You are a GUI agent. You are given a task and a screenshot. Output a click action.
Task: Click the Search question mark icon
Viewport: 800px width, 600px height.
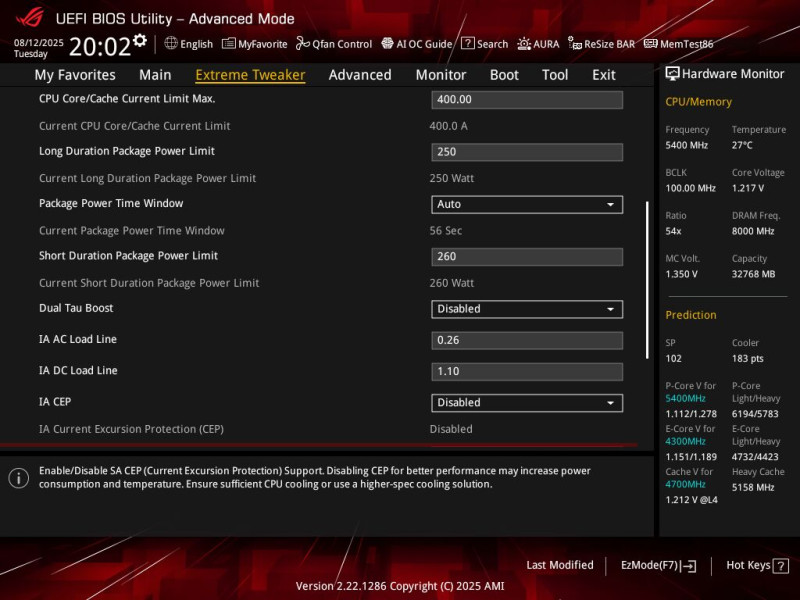467,43
